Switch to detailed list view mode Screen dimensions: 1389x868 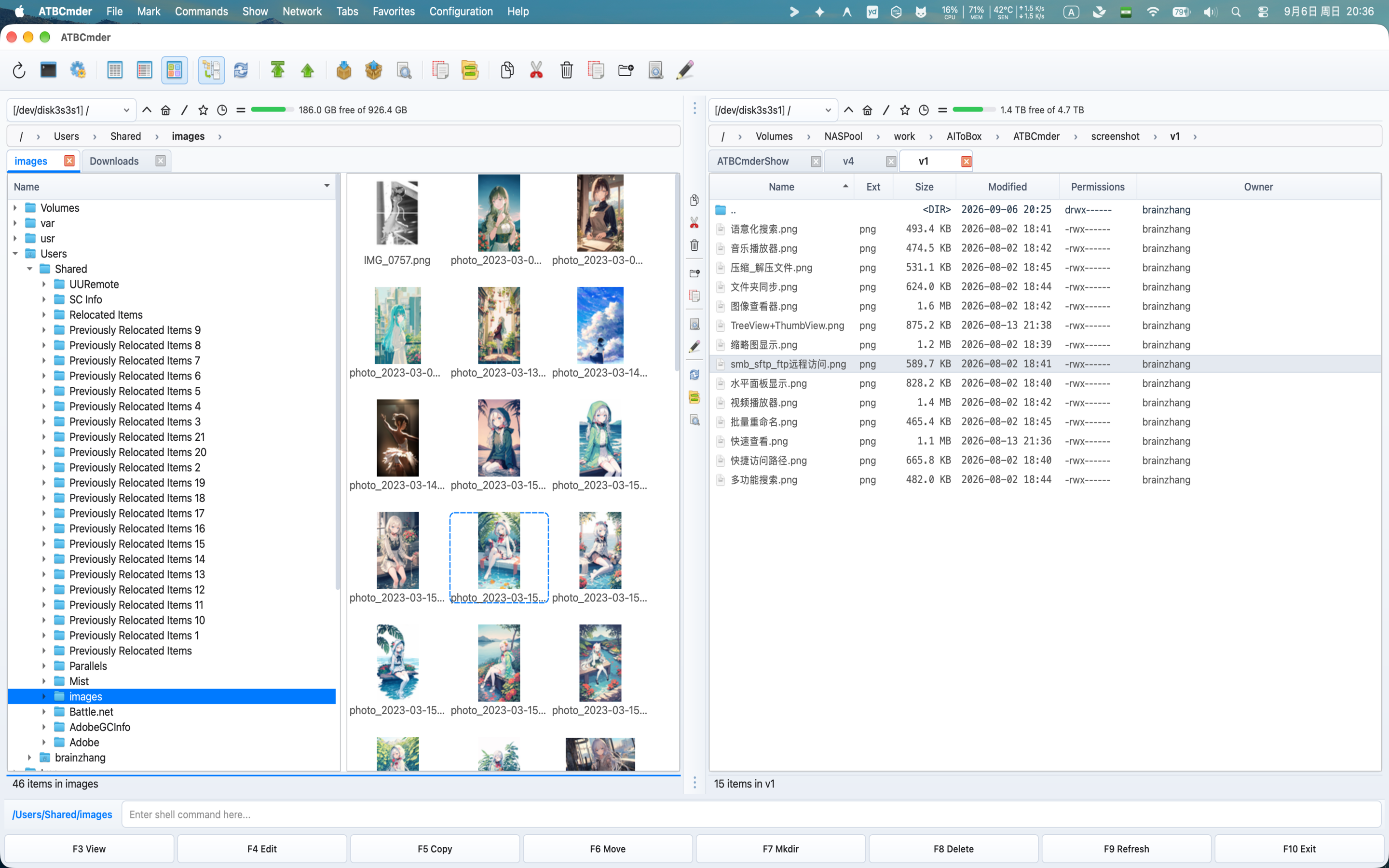(145, 70)
